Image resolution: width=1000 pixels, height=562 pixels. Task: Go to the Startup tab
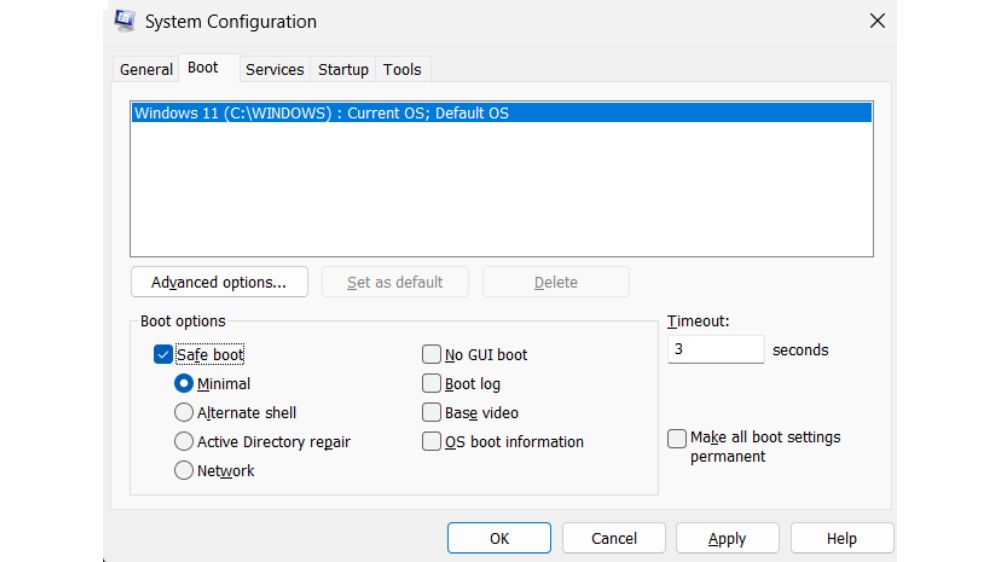[343, 69]
